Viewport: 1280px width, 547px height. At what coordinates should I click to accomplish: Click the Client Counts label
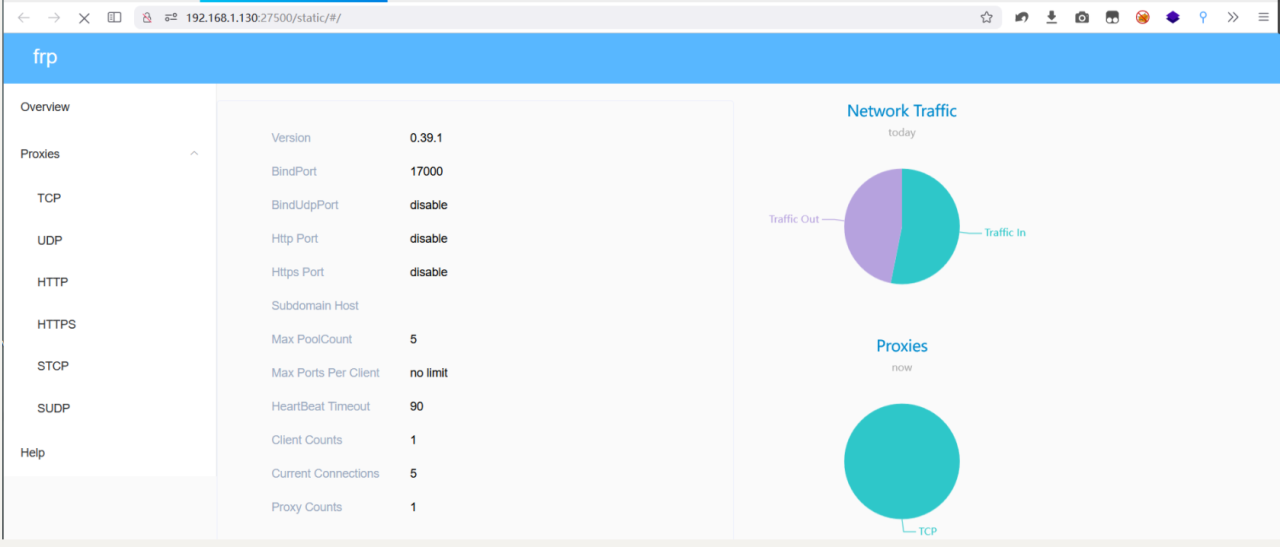pos(307,440)
